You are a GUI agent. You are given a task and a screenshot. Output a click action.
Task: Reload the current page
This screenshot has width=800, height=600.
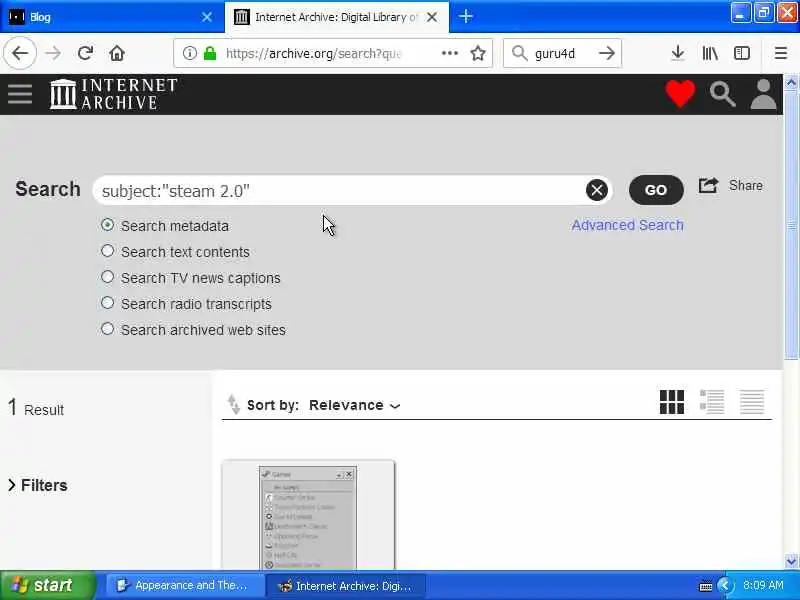85,53
